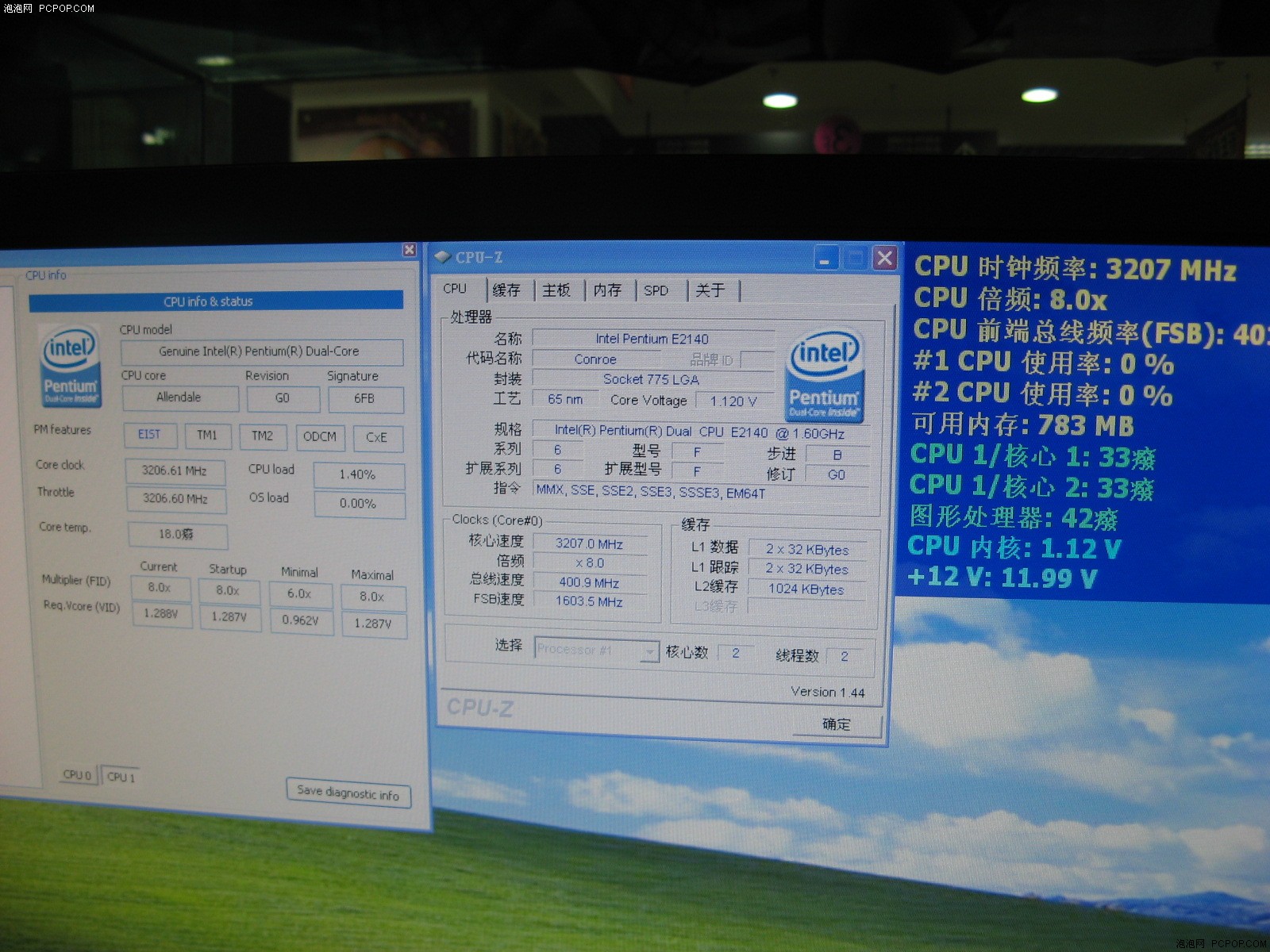Open the 主板 tab in CPU-Z
The height and width of the screenshot is (952, 1270).
click(556, 290)
